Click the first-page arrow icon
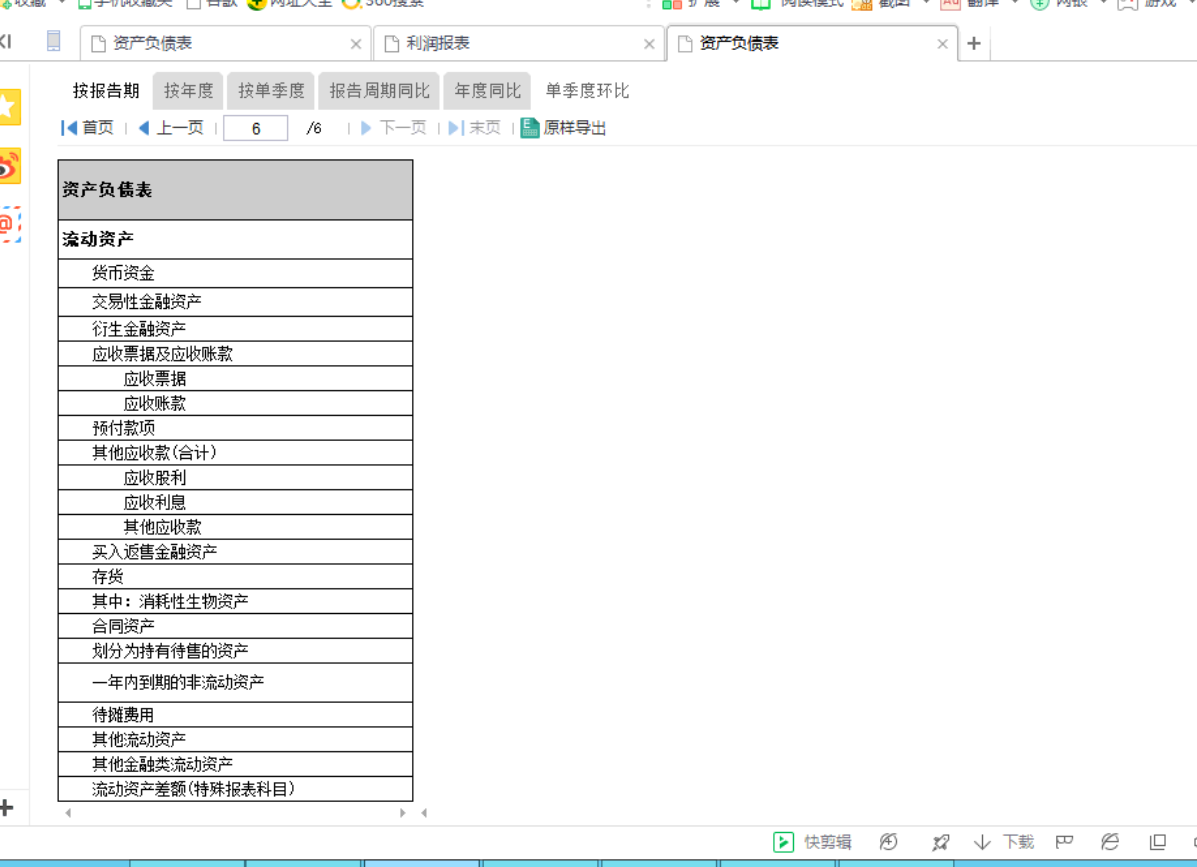Screen dimensions: 1197x867 (69, 127)
